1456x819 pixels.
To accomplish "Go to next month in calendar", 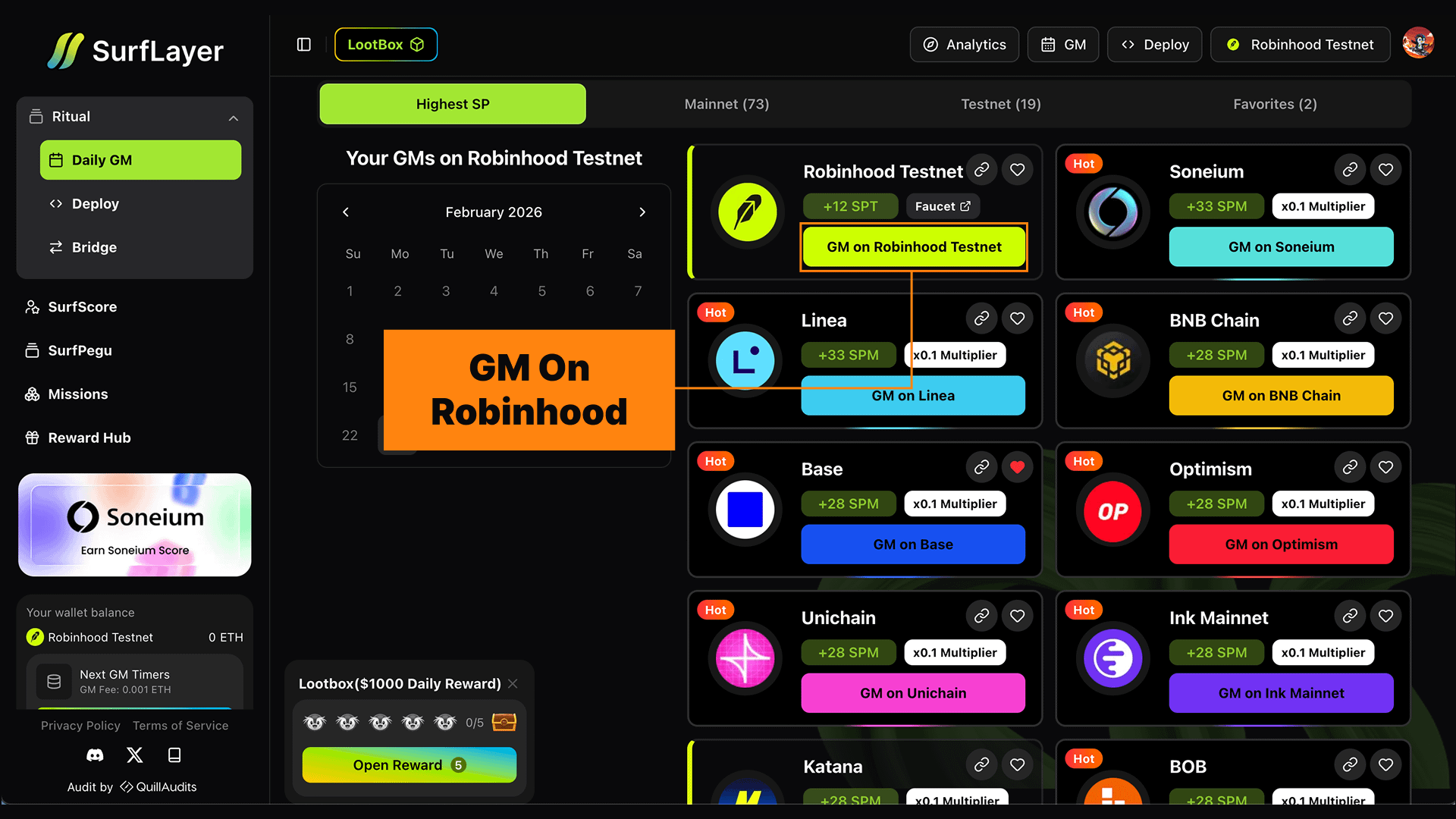I will [642, 212].
